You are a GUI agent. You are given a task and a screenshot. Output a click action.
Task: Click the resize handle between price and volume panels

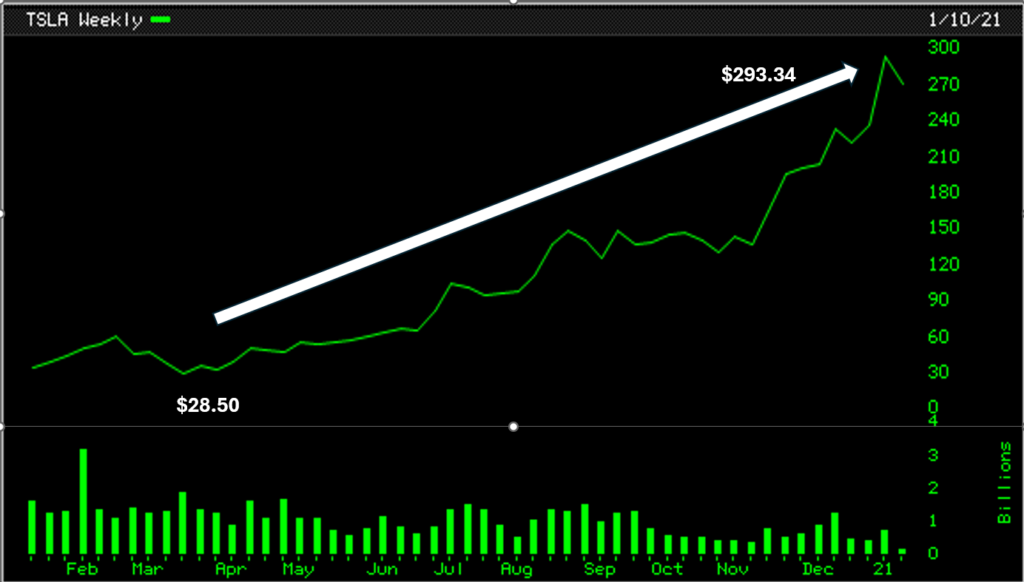click(x=513, y=426)
